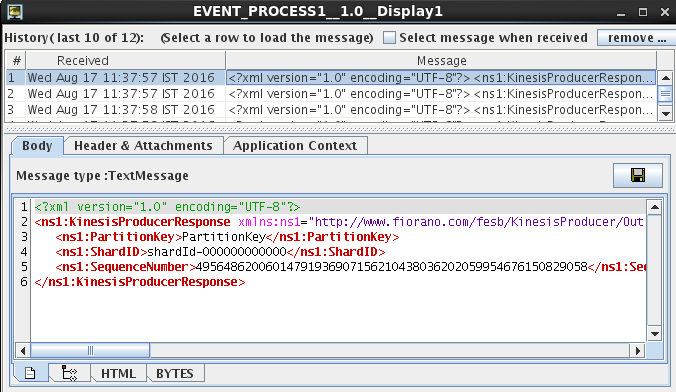Click message body horizontal scroll left arrow
This screenshot has height=392, width=676.
point(23,351)
